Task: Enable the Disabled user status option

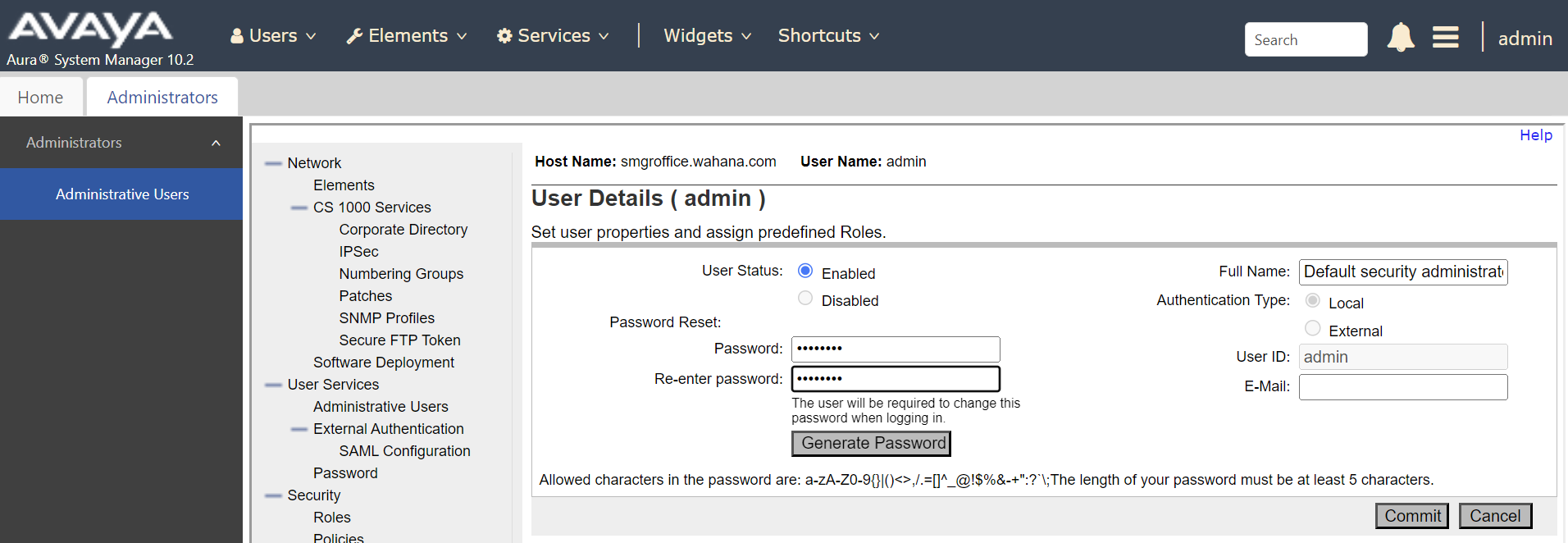Action: click(x=805, y=298)
